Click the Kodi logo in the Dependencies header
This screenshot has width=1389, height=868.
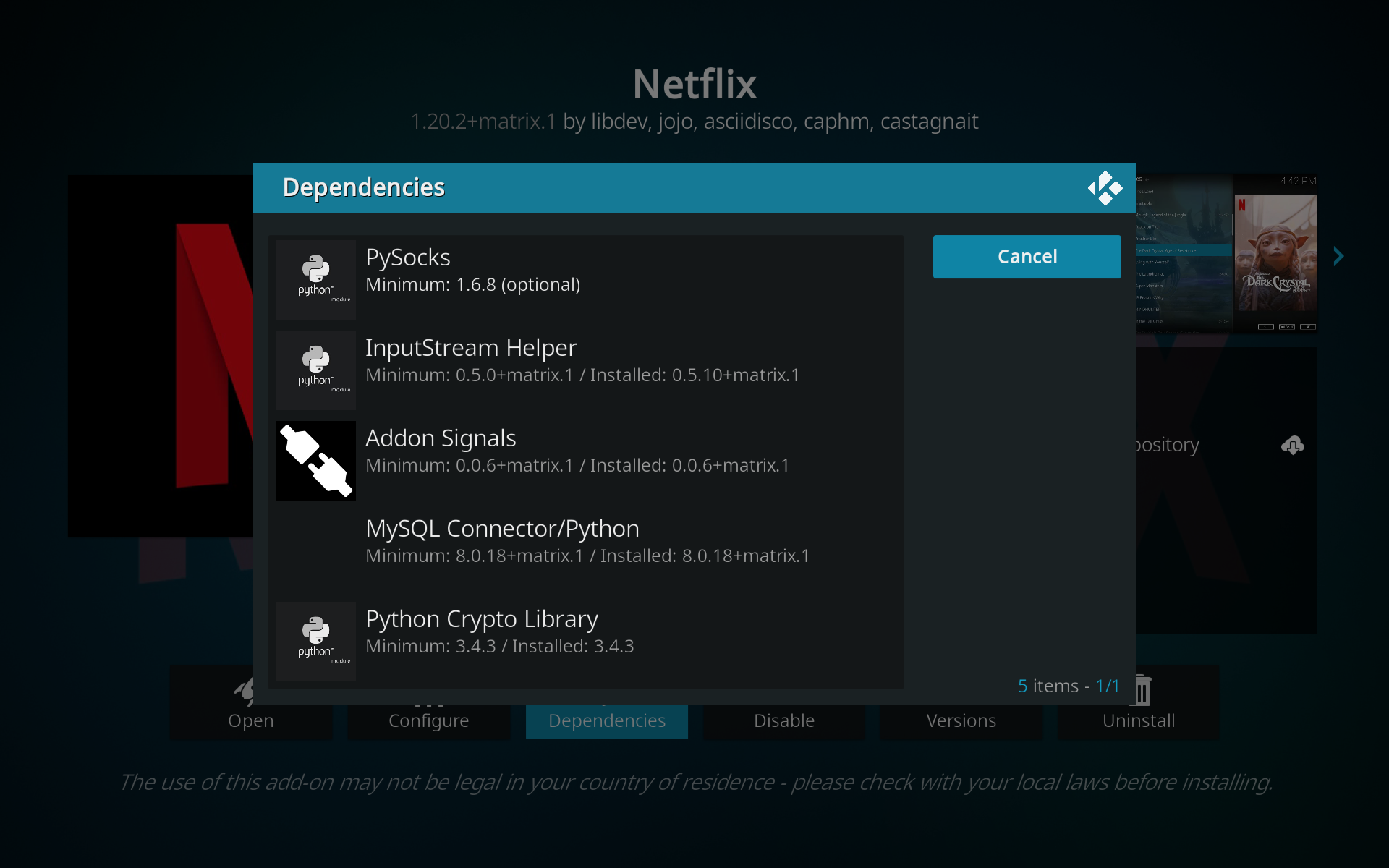[x=1104, y=188]
